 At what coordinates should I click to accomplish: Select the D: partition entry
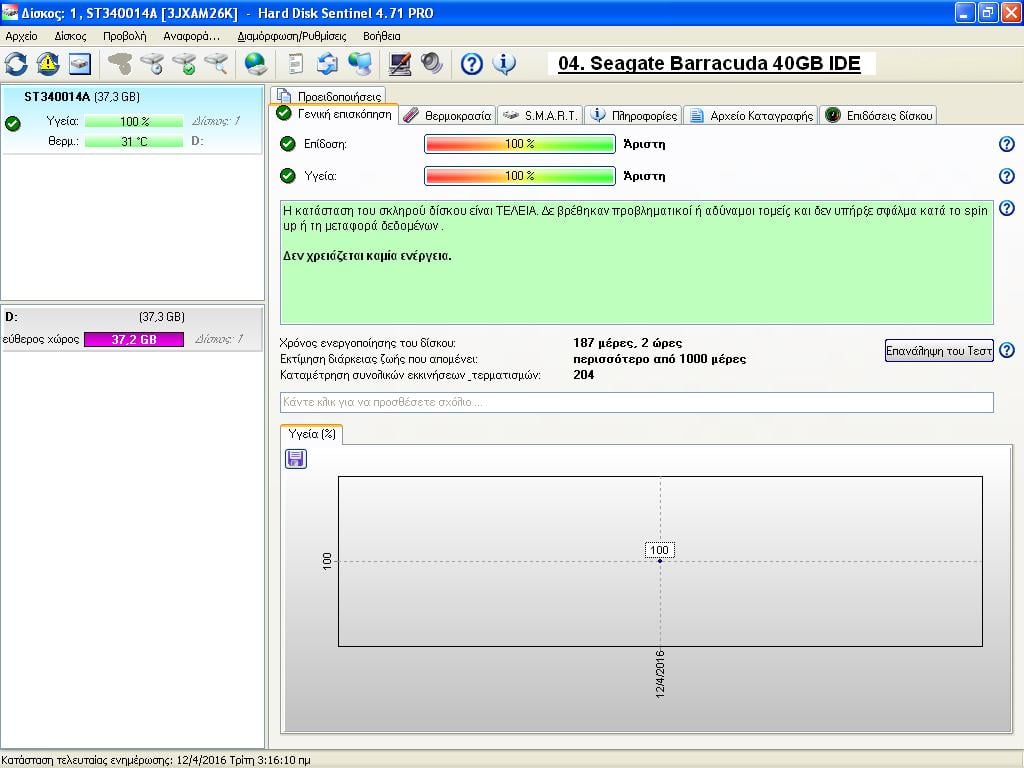[132, 328]
